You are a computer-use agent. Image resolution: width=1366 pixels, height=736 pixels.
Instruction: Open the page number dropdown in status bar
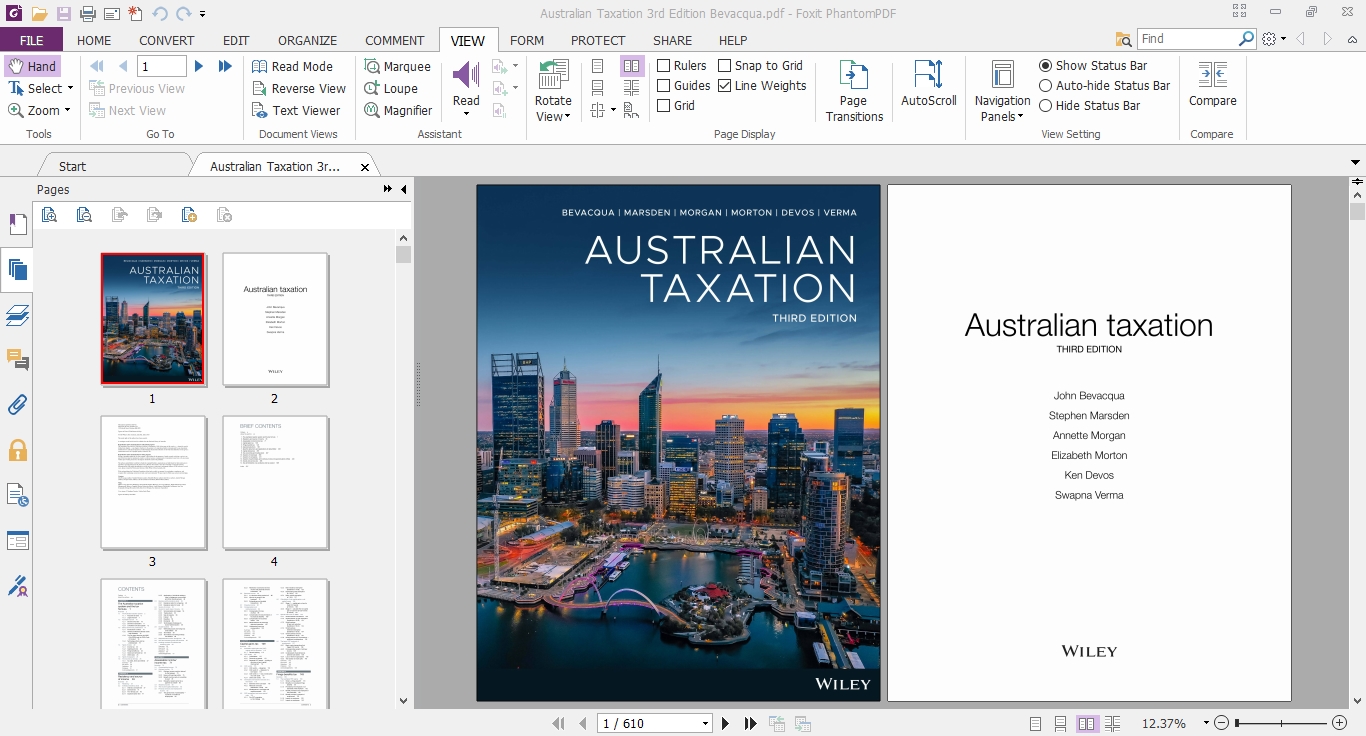coord(705,724)
